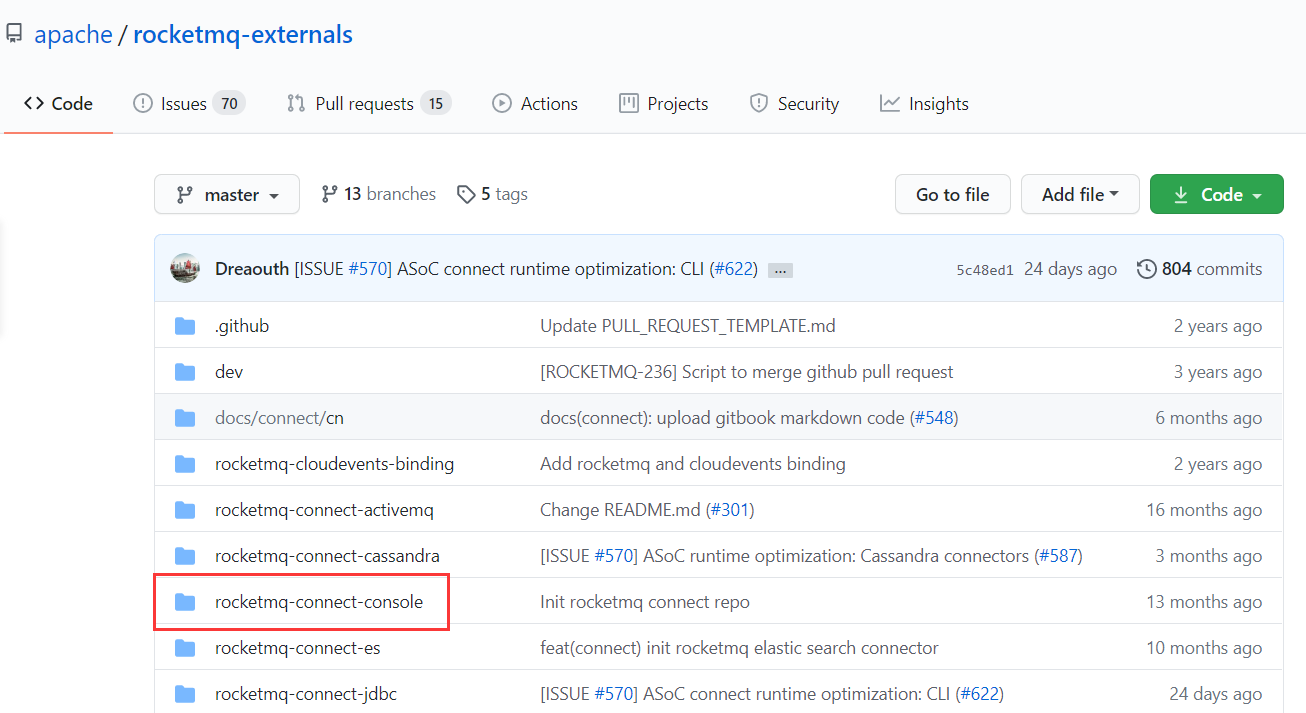Open the rocketmq-connect-cassandra folder

328,556
